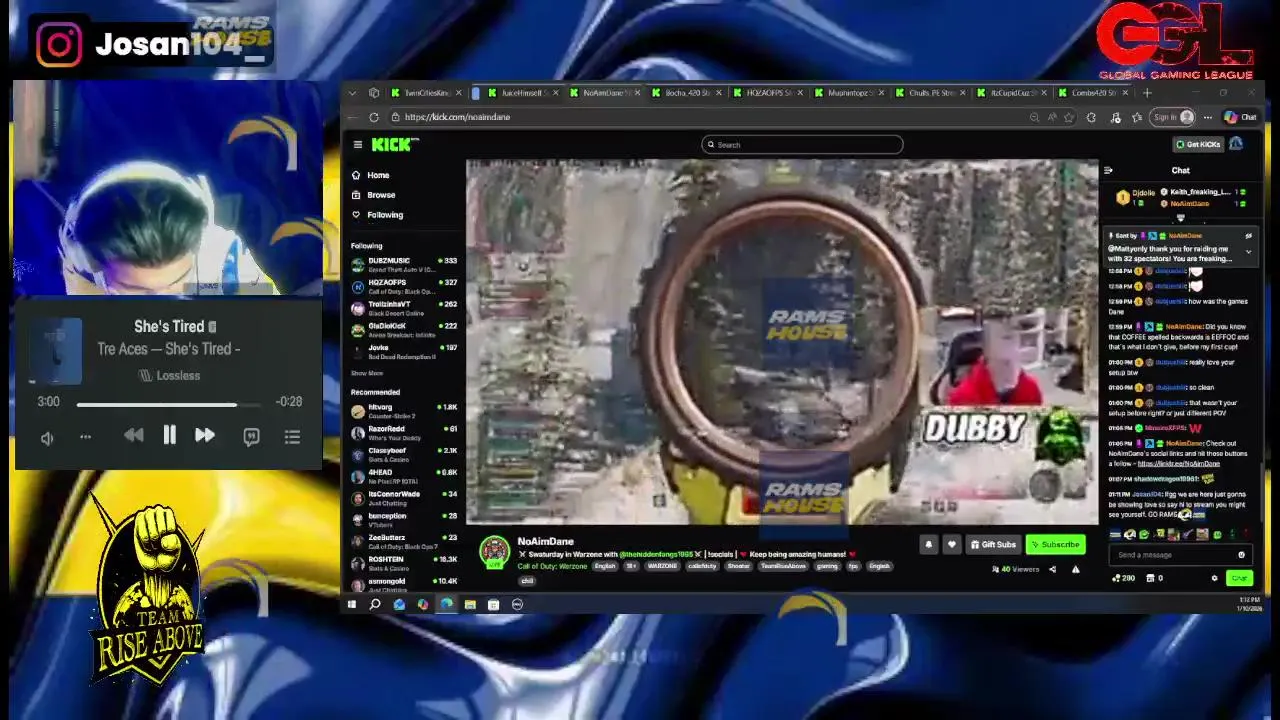
Task: Open ROSHTEIN recommended channel
Action: (x=404, y=563)
